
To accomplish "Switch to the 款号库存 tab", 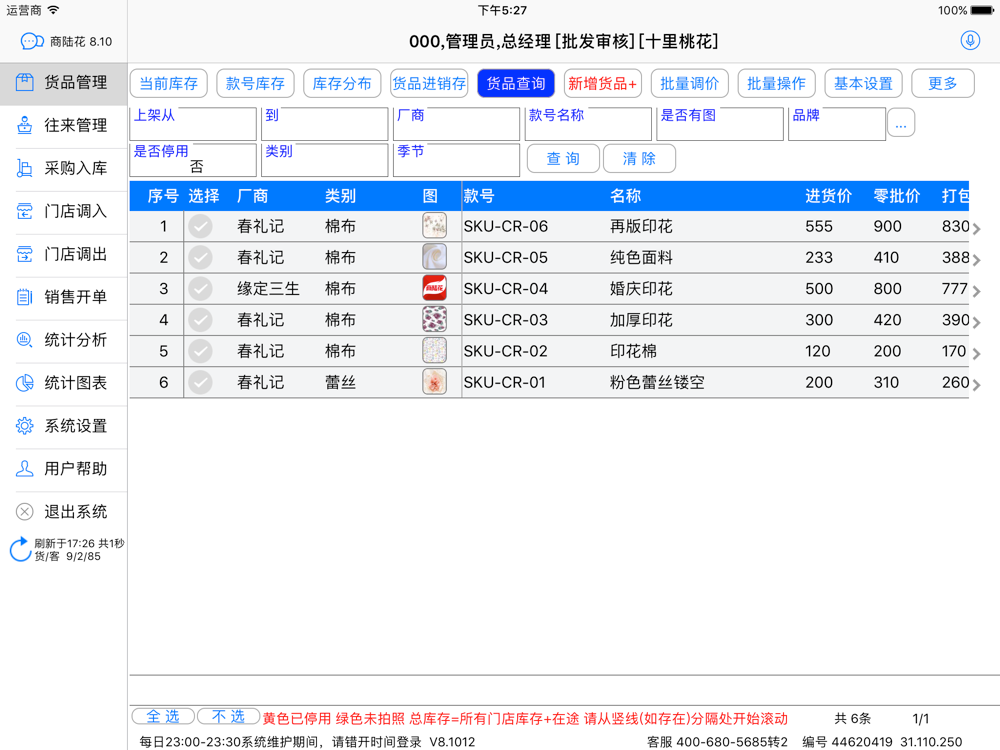I will 256,84.
